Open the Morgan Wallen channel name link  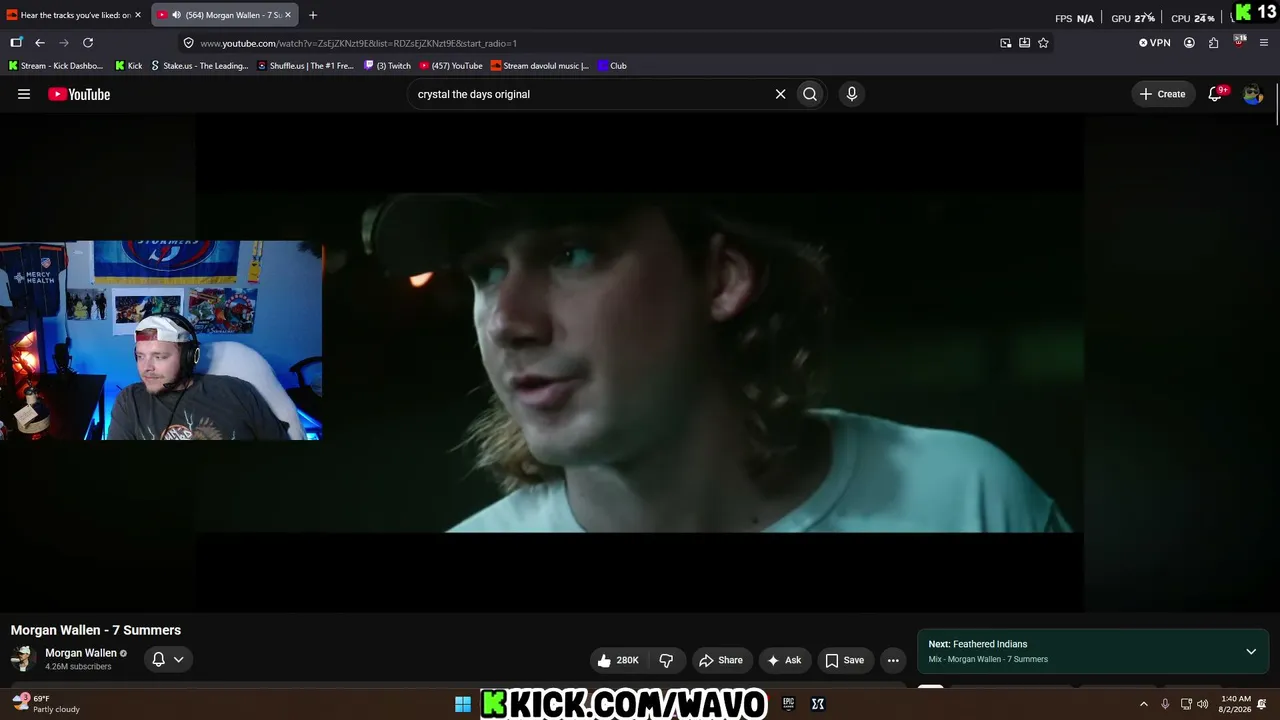81,653
